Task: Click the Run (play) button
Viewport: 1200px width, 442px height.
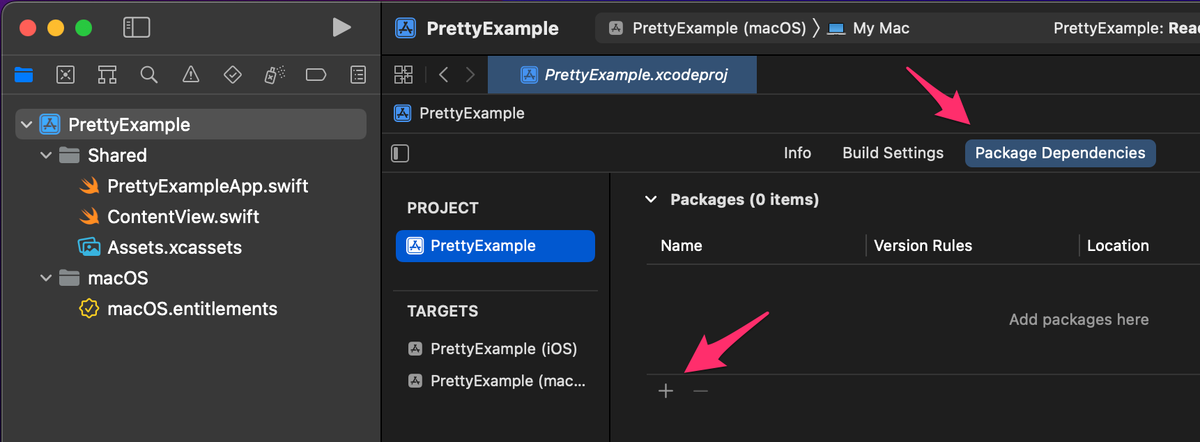Action: click(x=342, y=28)
